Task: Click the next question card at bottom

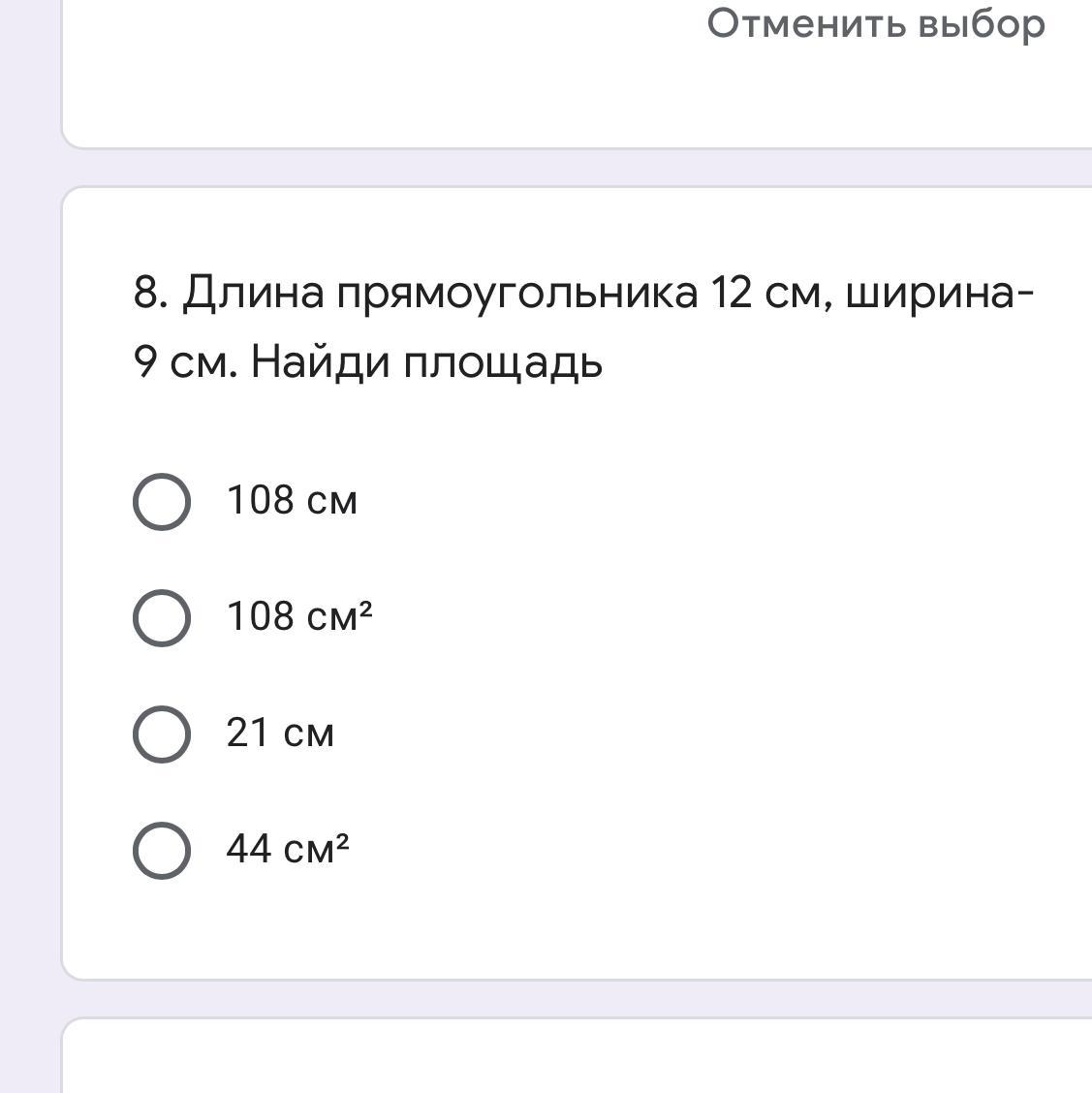Action: coord(577,1055)
